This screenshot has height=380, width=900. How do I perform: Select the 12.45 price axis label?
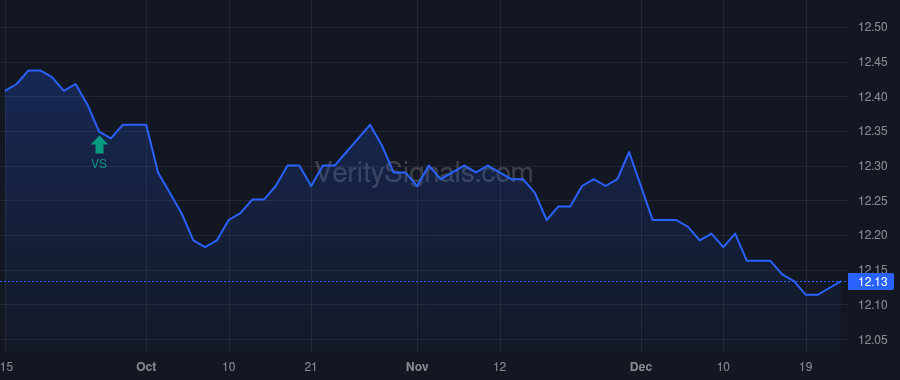coord(872,62)
